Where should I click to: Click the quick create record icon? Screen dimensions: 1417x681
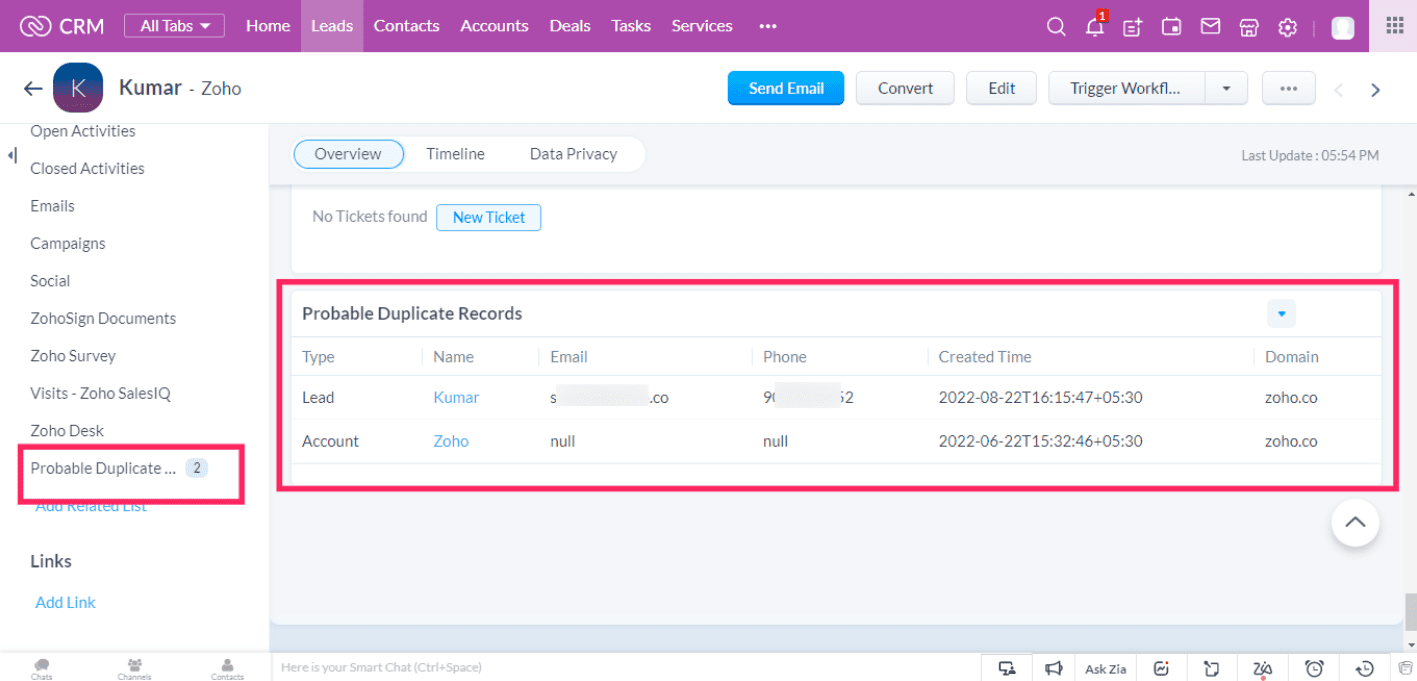point(1133,27)
